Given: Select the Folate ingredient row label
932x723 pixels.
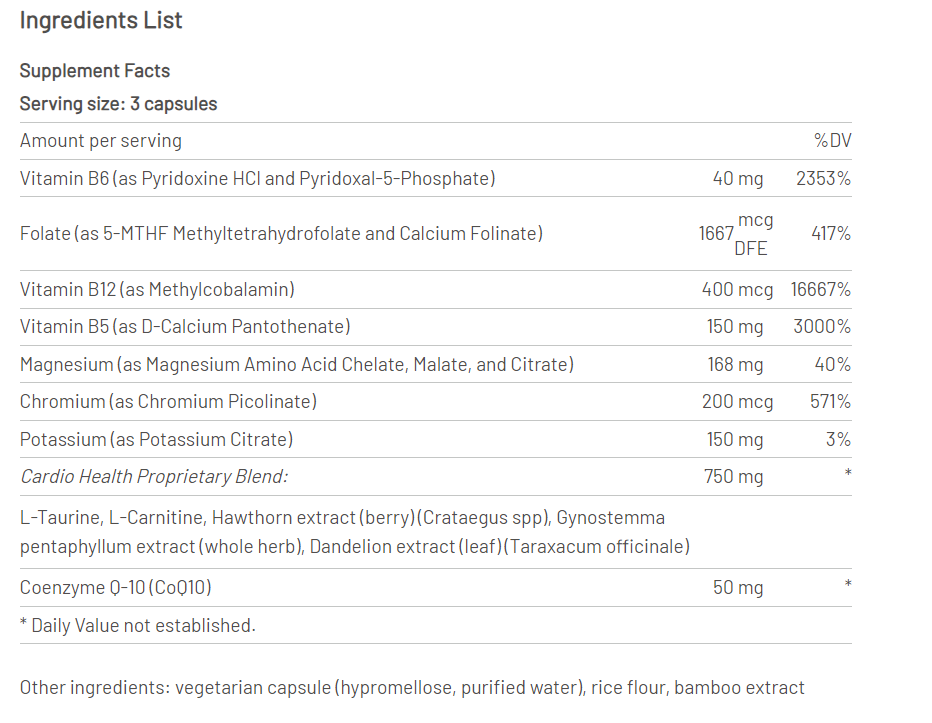Looking at the screenshot, I should coord(281,234).
